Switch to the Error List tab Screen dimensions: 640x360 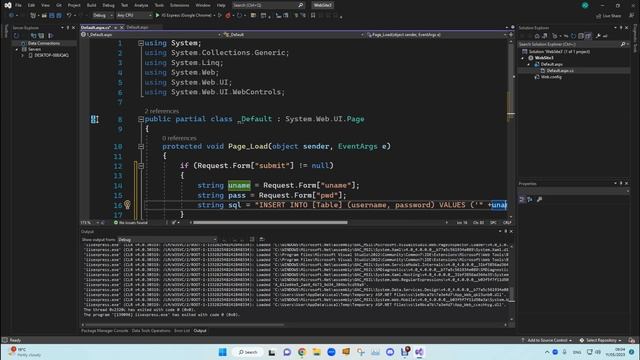click(x=182, y=331)
